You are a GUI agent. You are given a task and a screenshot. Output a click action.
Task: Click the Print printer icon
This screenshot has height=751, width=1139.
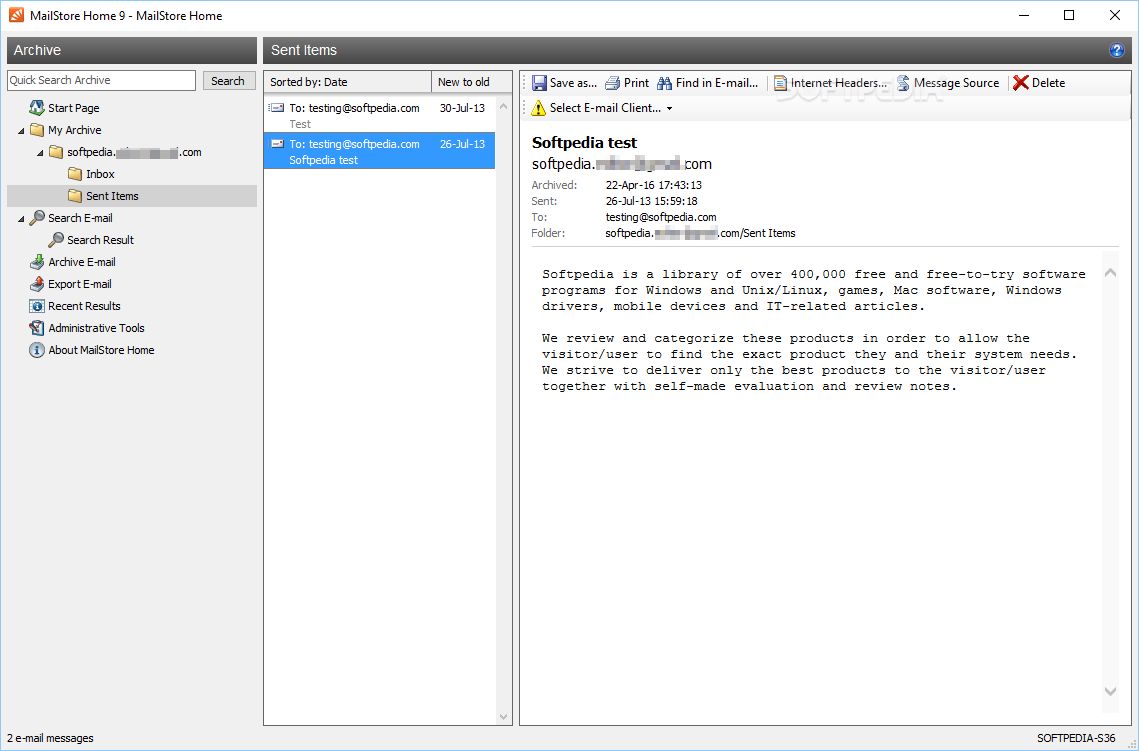click(612, 83)
